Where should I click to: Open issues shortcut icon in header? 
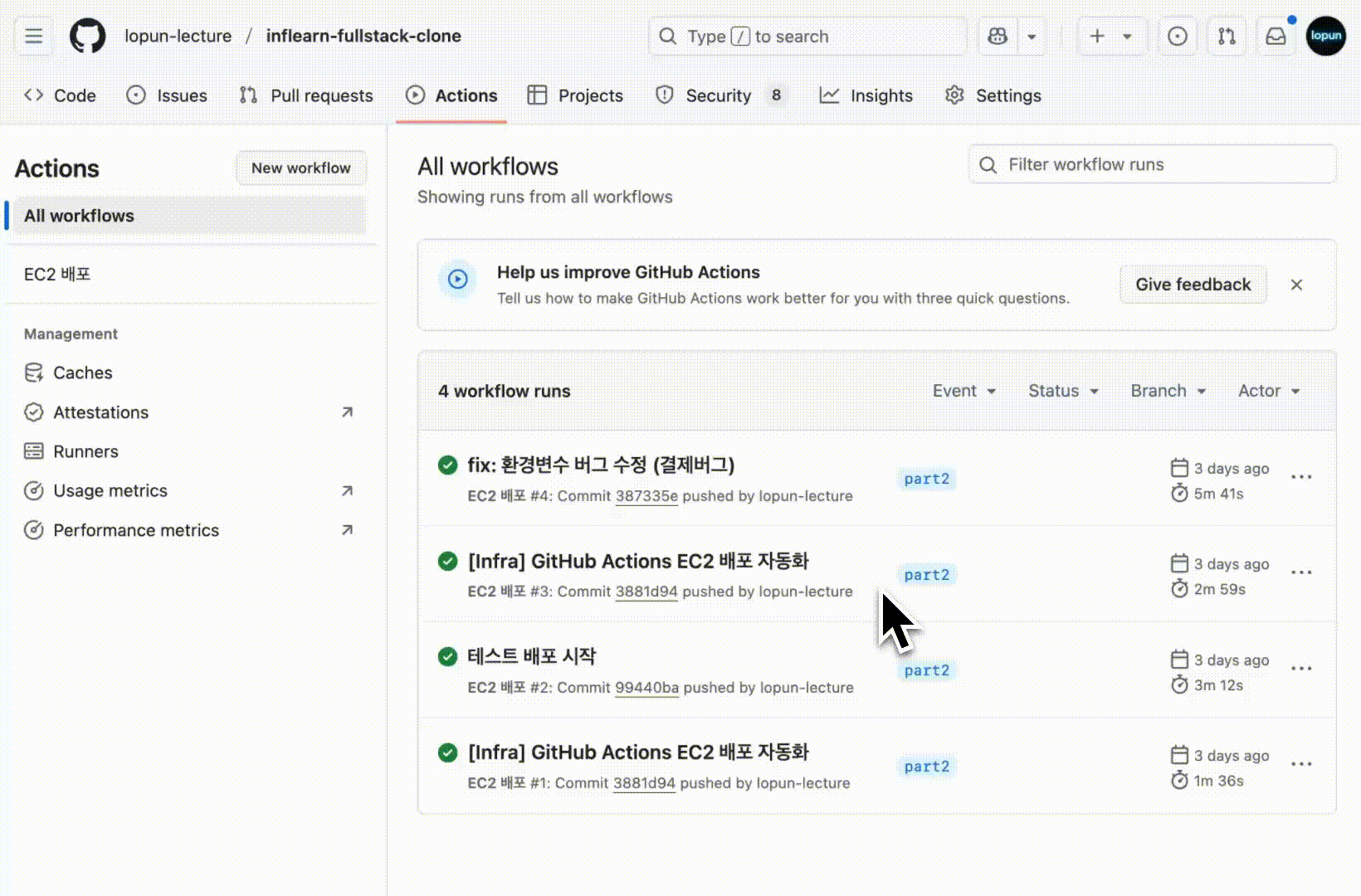pos(1178,37)
